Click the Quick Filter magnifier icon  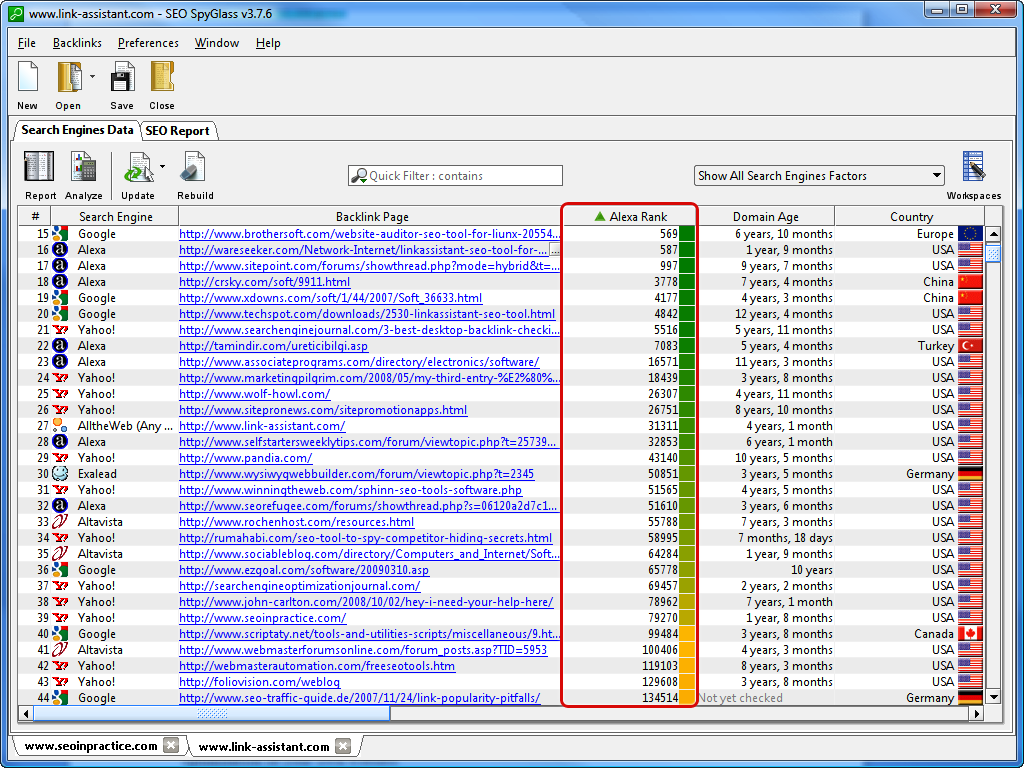click(x=359, y=176)
